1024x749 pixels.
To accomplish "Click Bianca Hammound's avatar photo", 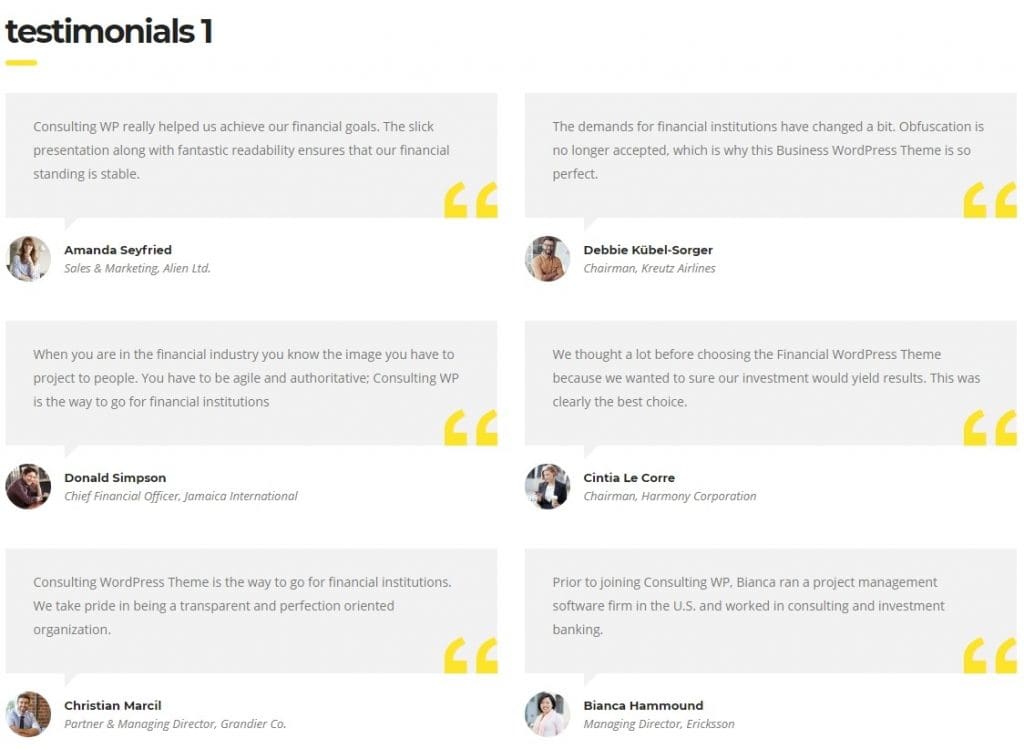I will coord(547,714).
